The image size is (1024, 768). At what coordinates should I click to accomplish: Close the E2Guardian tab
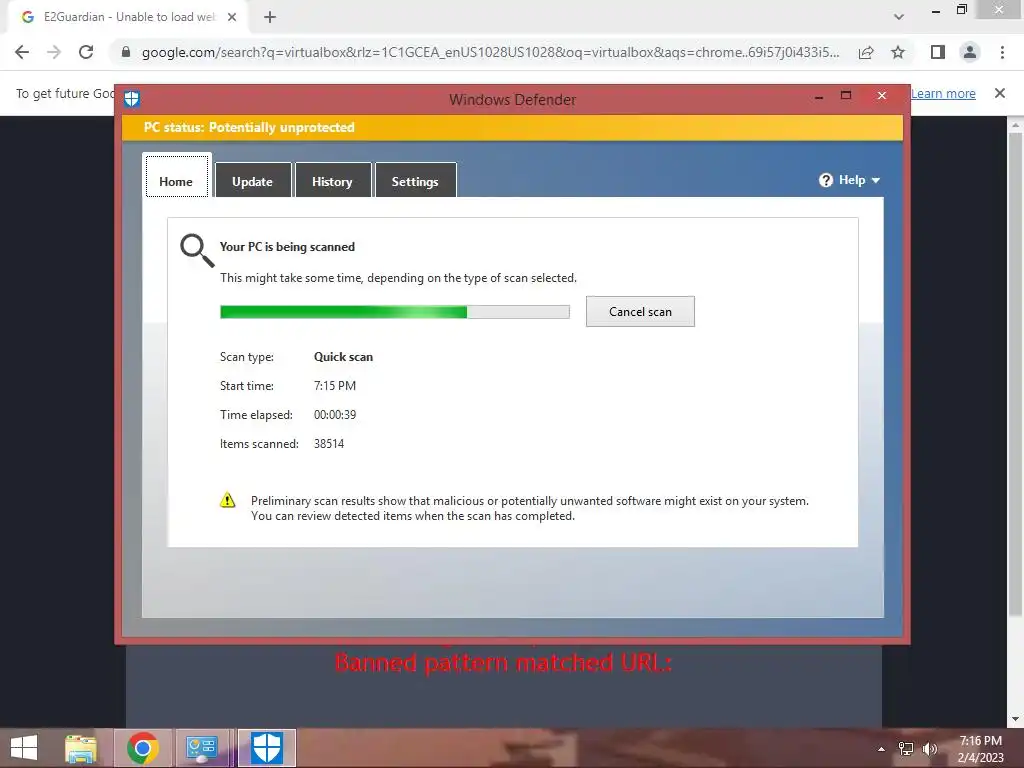[x=232, y=17]
